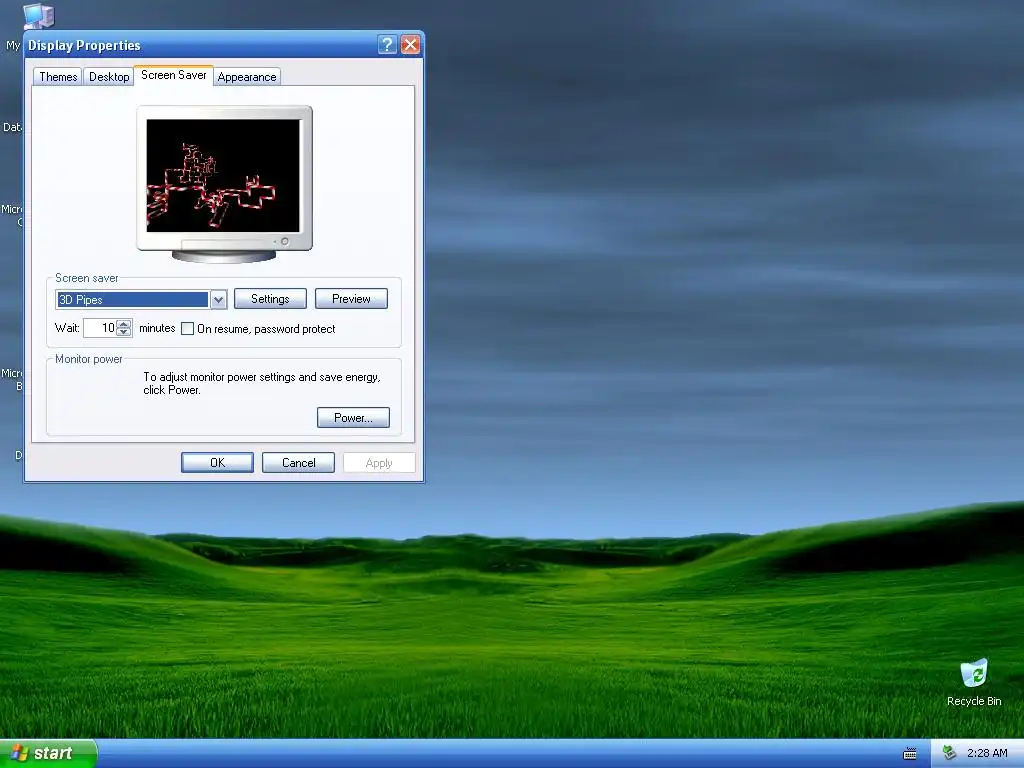1024x768 pixels.
Task: Open the Power... settings button
Action: click(x=353, y=417)
